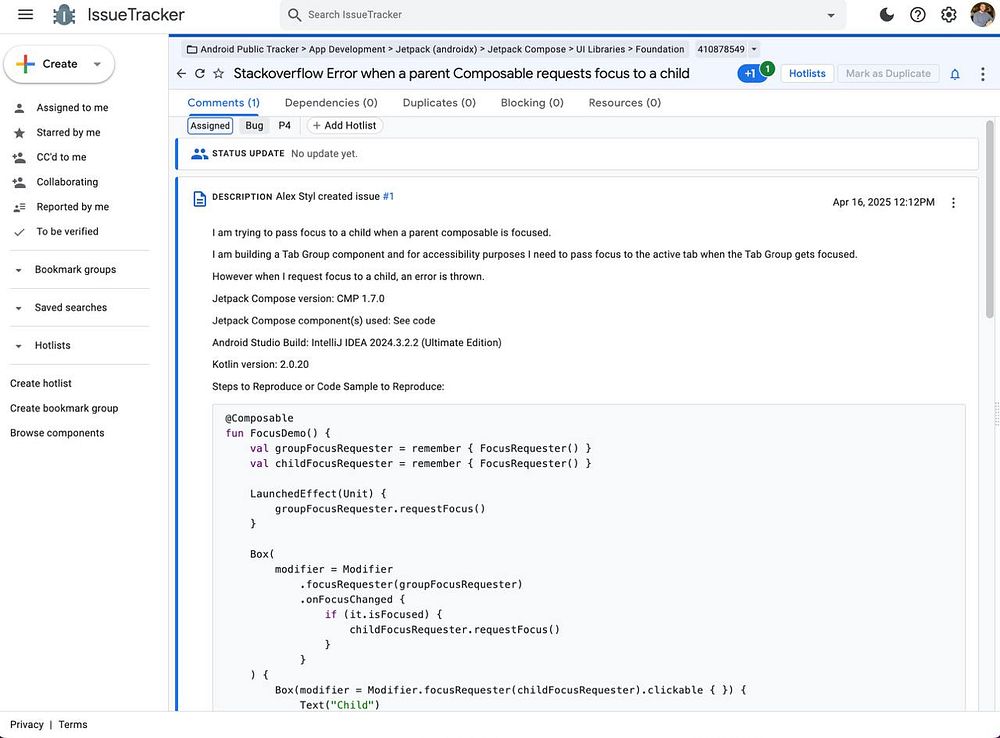Toggle dark mode moon icon
The width and height of the screenshot is (1000, 738).
click(x=886, y=15)
